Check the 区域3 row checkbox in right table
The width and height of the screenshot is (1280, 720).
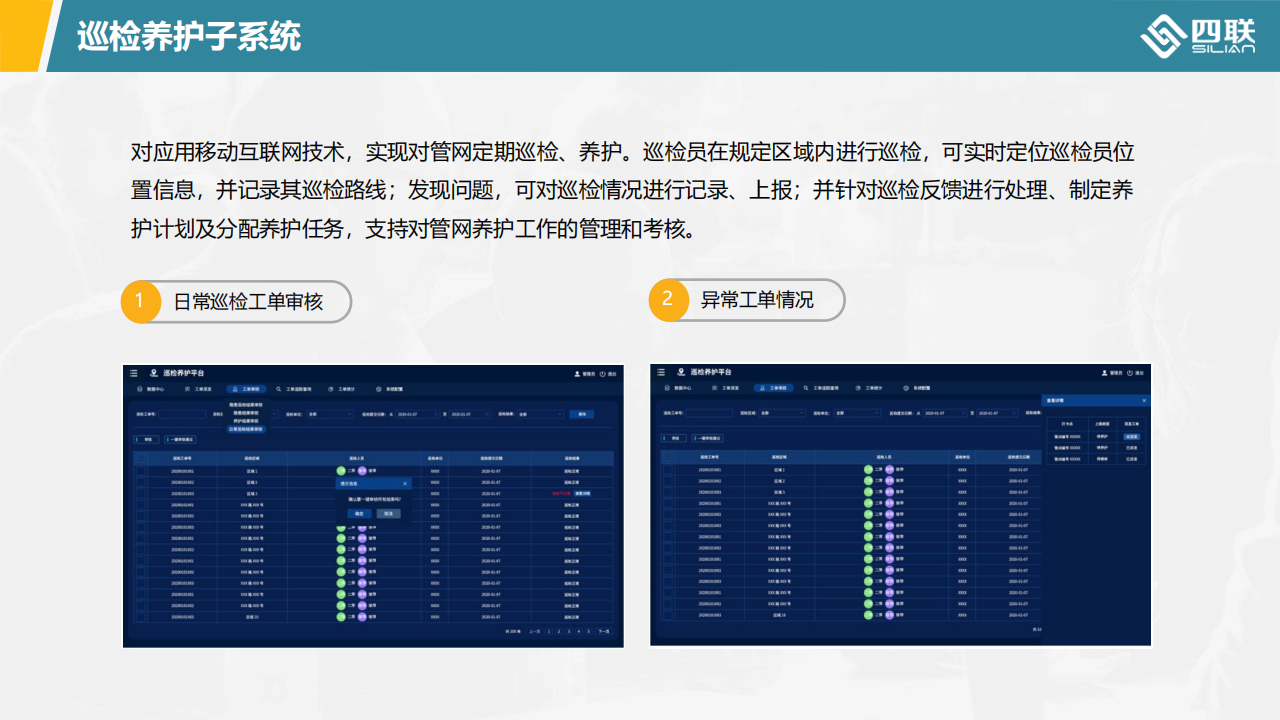pyautogui.click(x=668, y=492)
